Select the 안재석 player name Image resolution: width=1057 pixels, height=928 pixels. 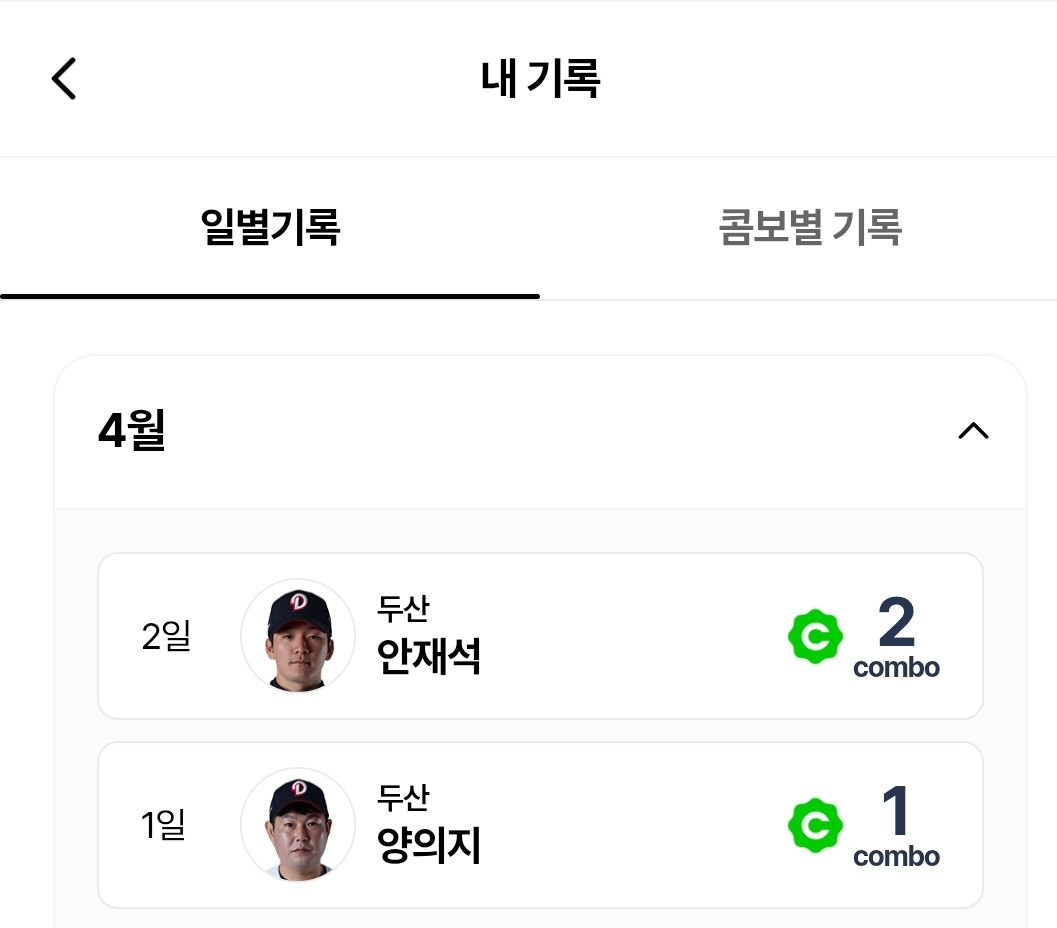[429, 657]
